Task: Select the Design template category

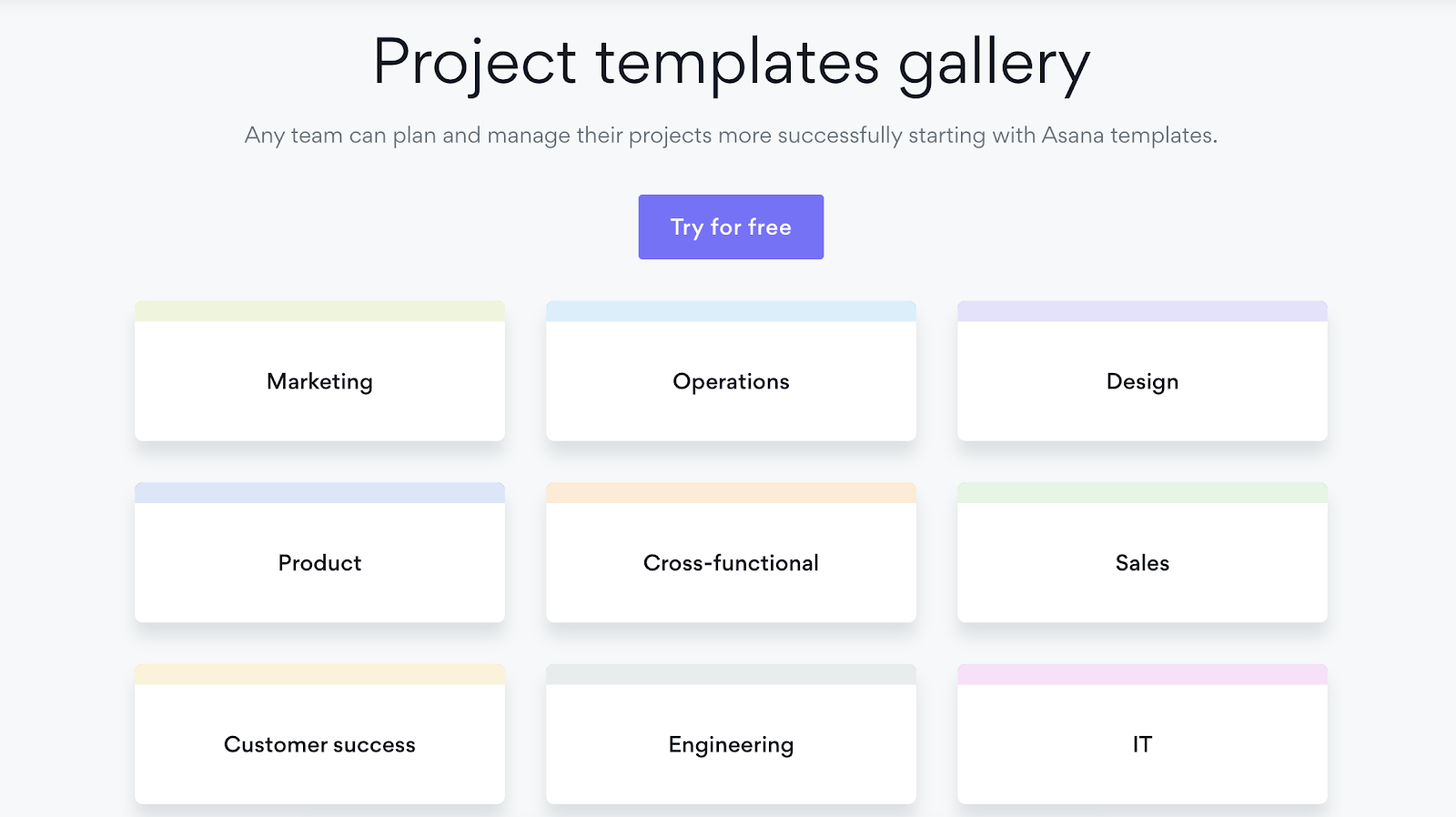Action: click(x=1142, y=371)
